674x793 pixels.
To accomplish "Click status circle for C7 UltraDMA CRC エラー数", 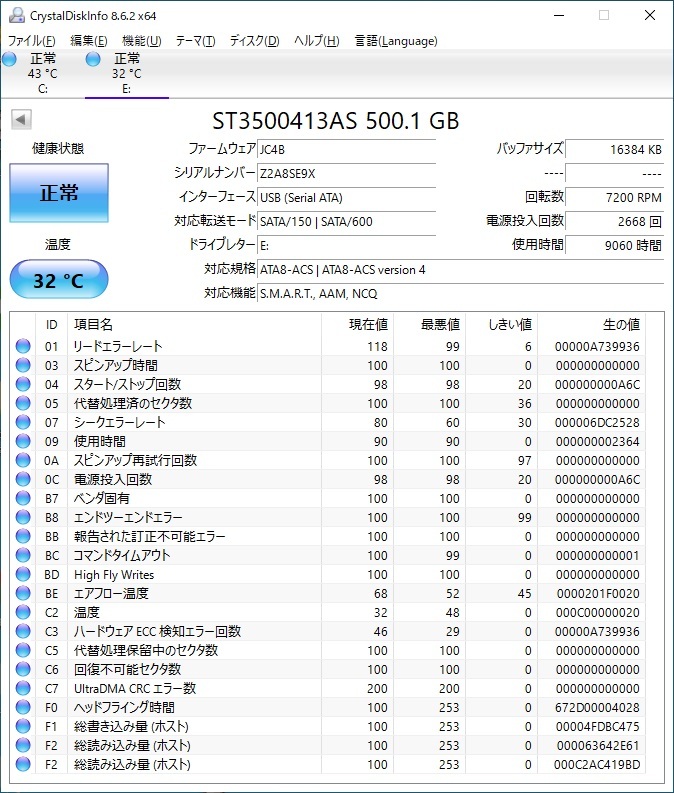I will pos(23,688).
